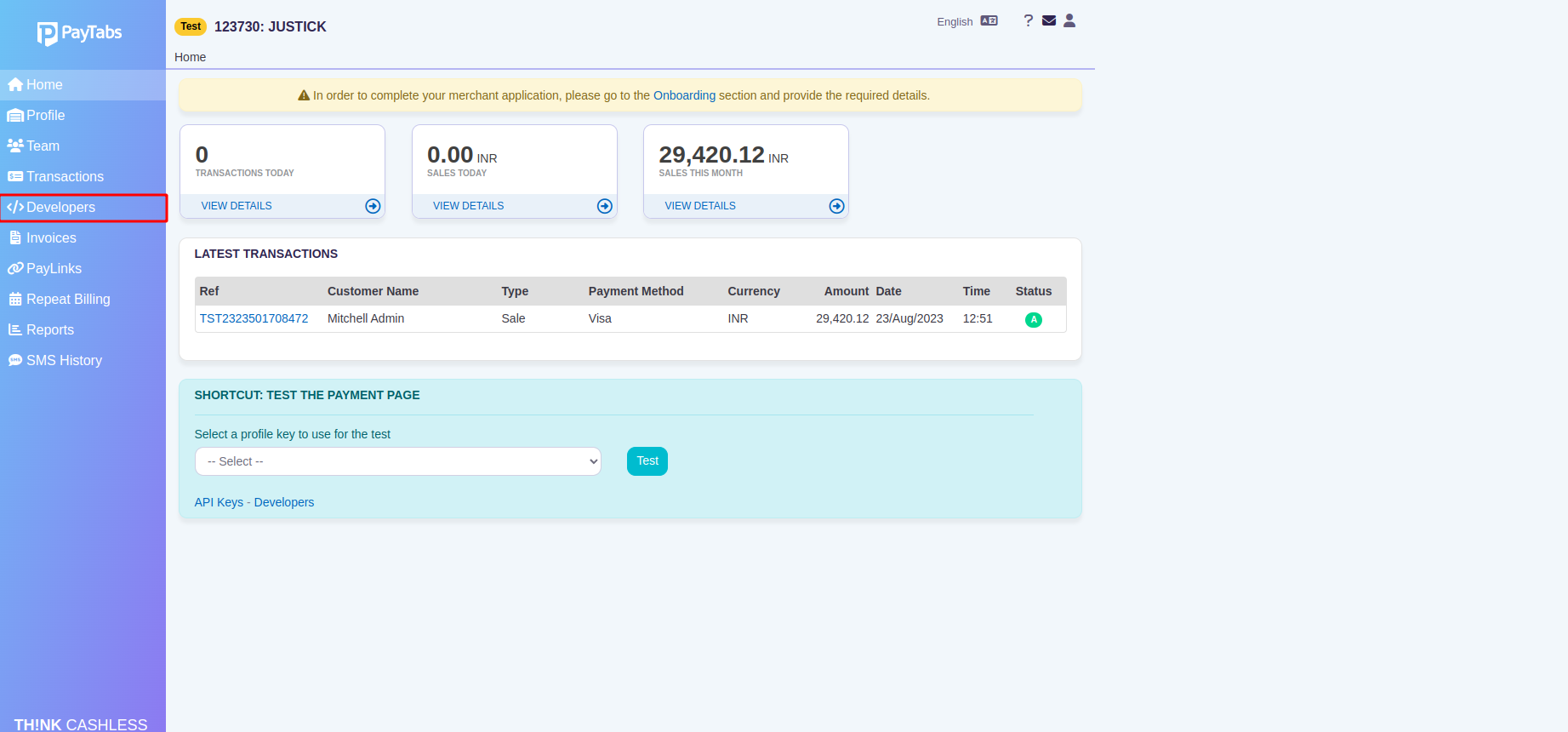Click the LATEST TRANSACTIONS heading

(x=266, y=254)
